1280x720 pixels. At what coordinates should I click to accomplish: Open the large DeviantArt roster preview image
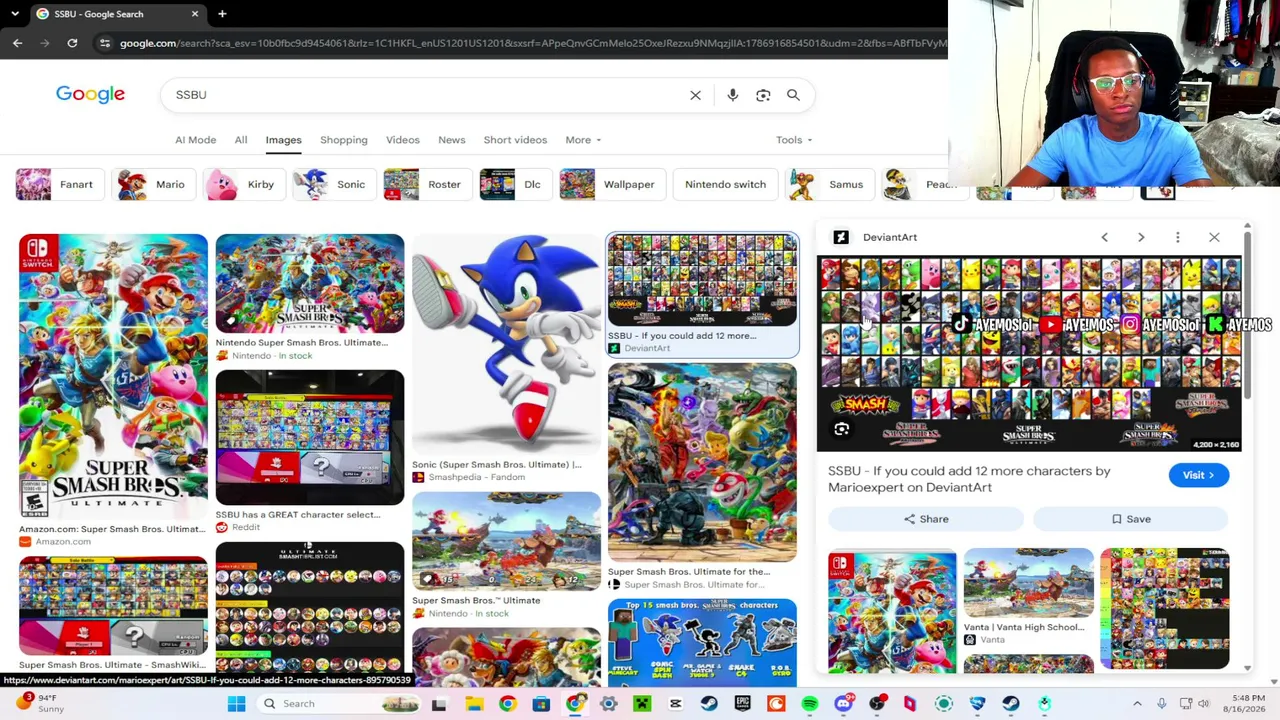click(x=1029, y=353)
